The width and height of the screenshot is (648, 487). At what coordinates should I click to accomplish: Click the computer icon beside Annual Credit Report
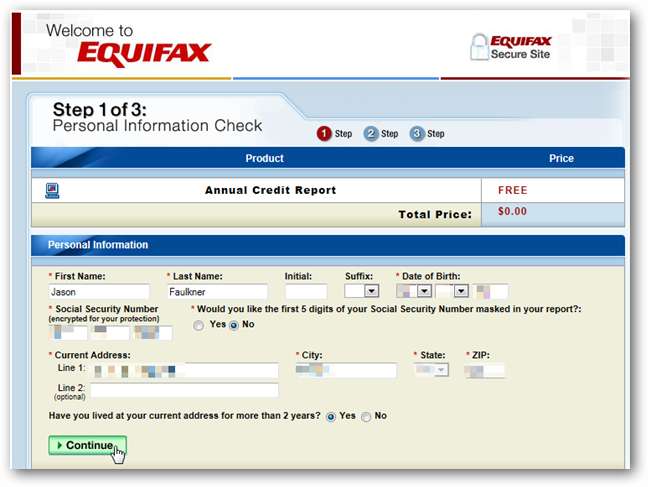point(52,191)
